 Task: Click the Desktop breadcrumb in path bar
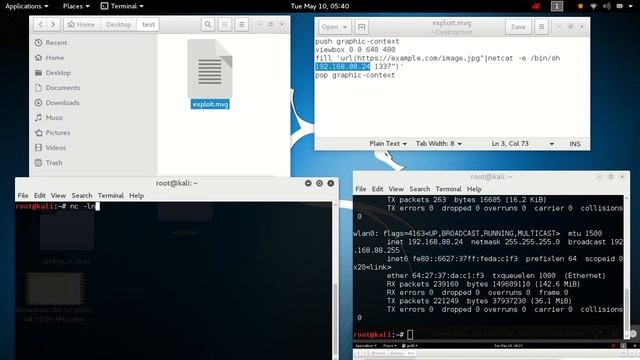(119, 24)
